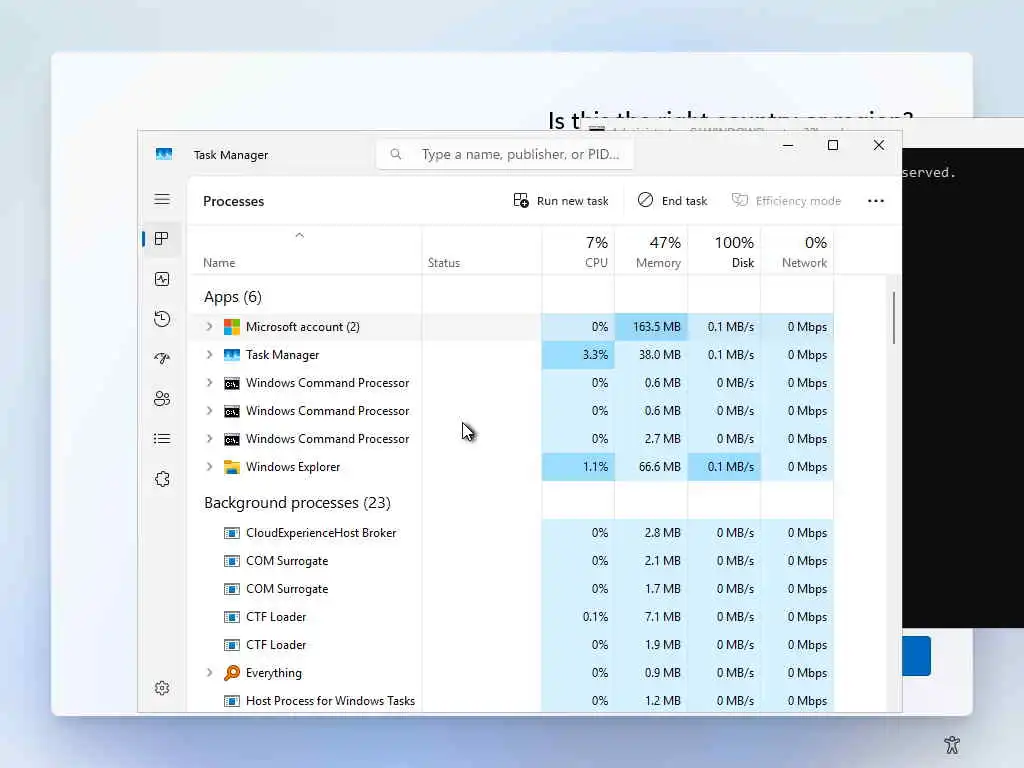The height and width of the screenshot is (768, 1024).
Task: Open the Details page icon in sidebar
Action: 162,439
